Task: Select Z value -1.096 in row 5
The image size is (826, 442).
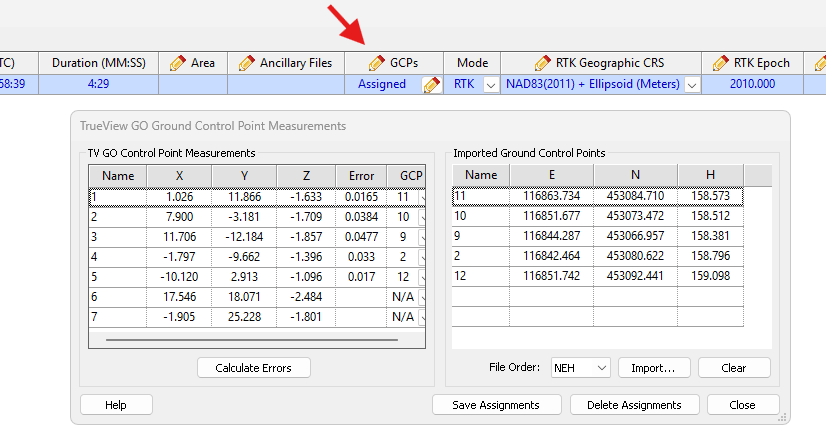Action: pos(306,277)
